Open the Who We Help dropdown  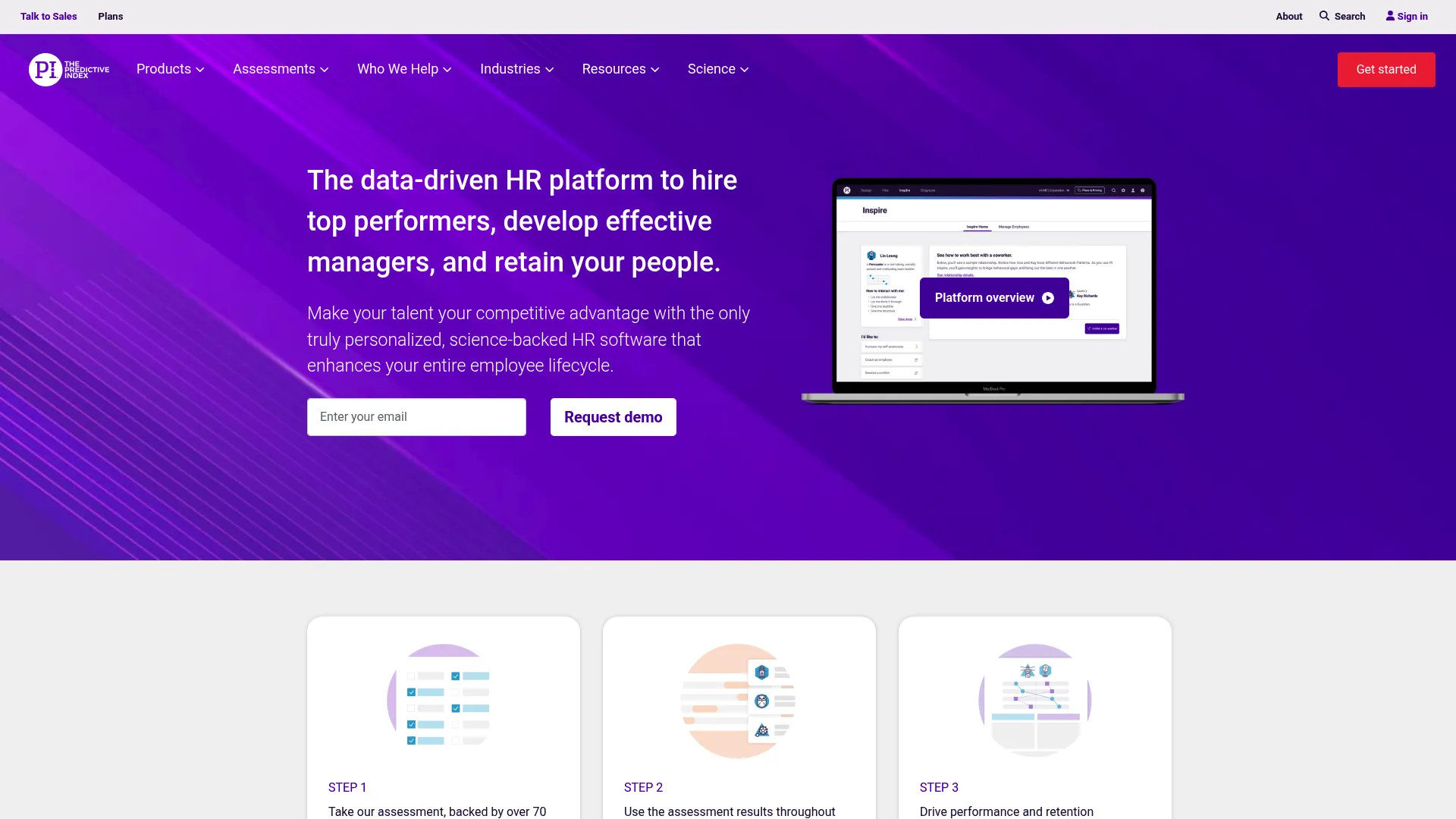coord(404,69)
